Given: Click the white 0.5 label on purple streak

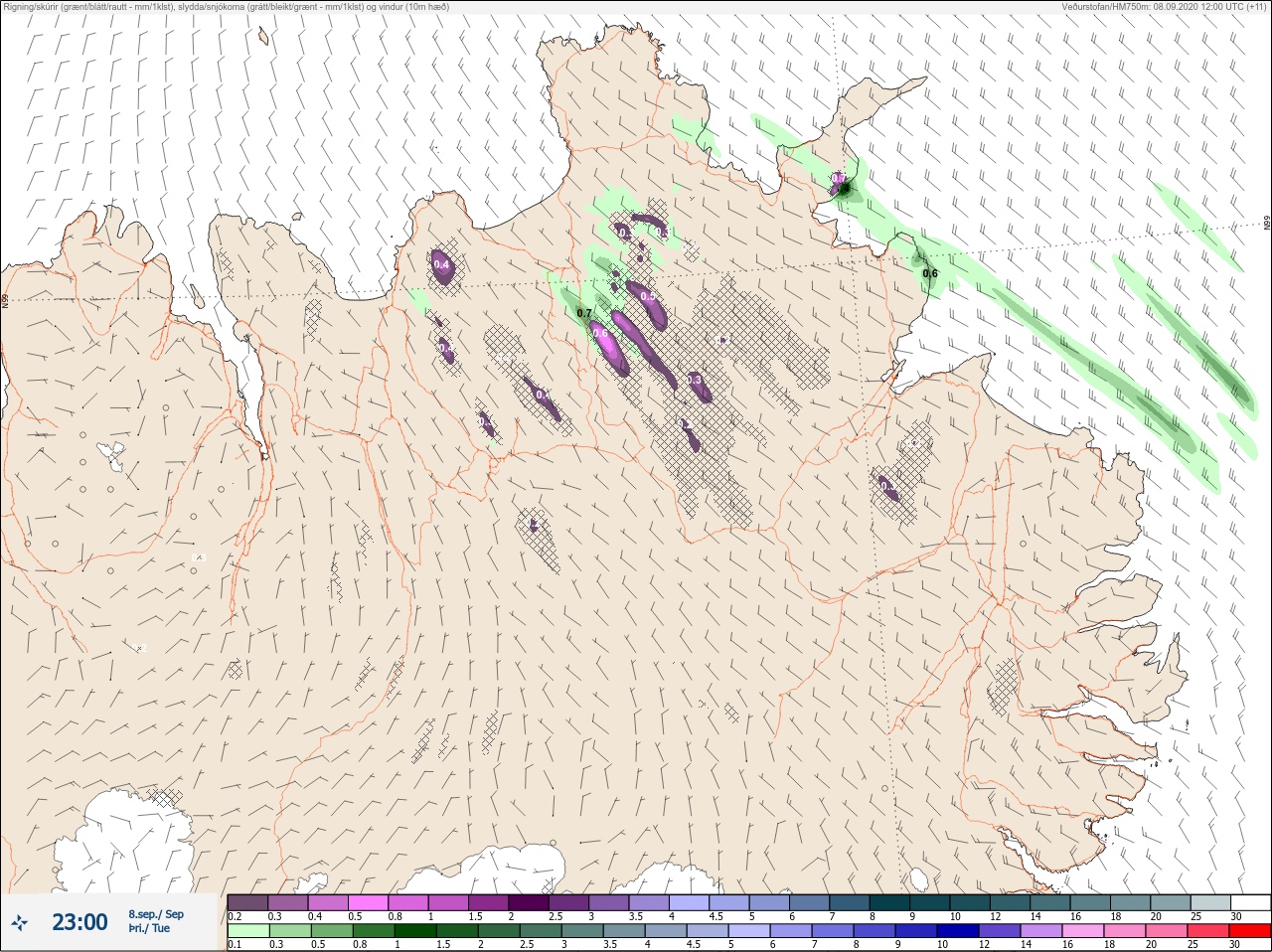Looking at the screenshot, I should tap(648, 296).
